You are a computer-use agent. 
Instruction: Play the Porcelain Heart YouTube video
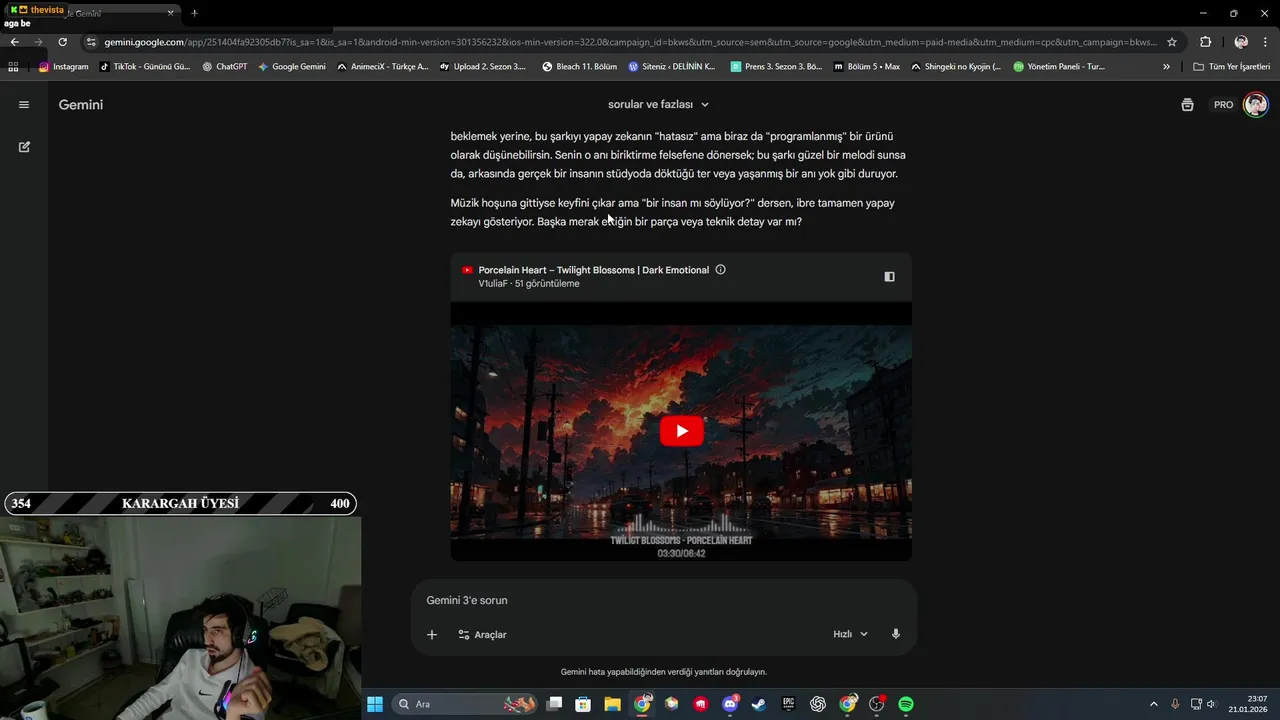tap(681, 431)
